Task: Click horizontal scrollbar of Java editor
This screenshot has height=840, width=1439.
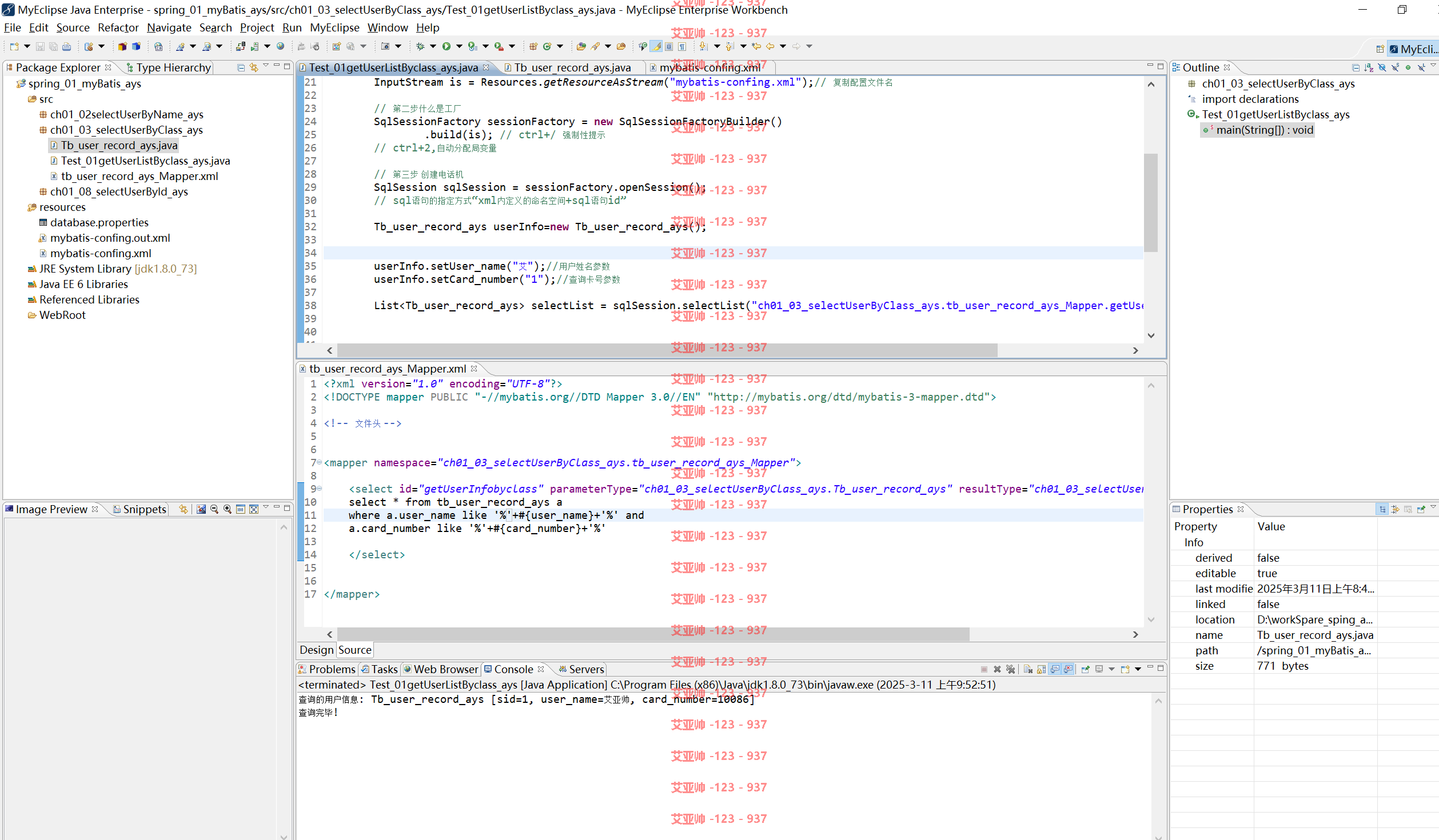Action: (667, 350)
